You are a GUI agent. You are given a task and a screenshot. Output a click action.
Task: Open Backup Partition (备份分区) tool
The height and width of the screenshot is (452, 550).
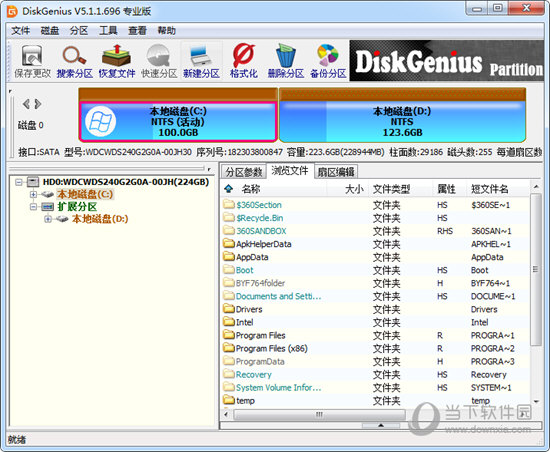(x=328, y=61)
